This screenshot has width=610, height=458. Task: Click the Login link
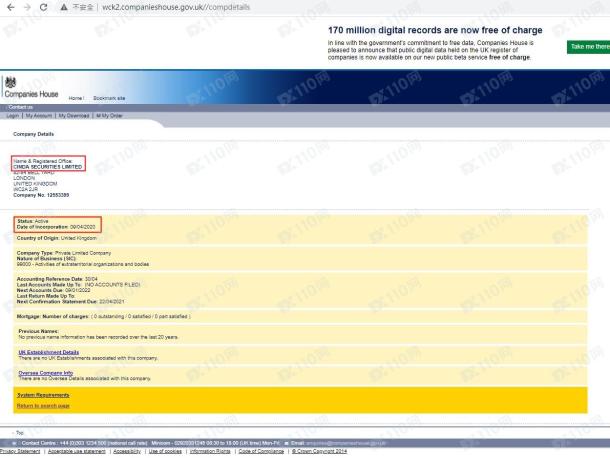(x=12, y=116)
